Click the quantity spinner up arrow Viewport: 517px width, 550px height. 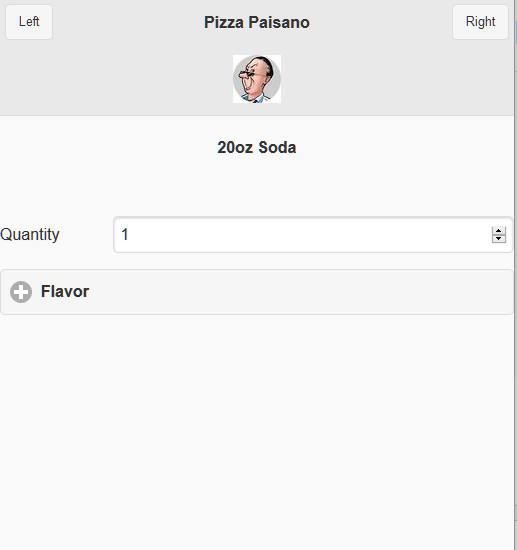pos(498,231)
